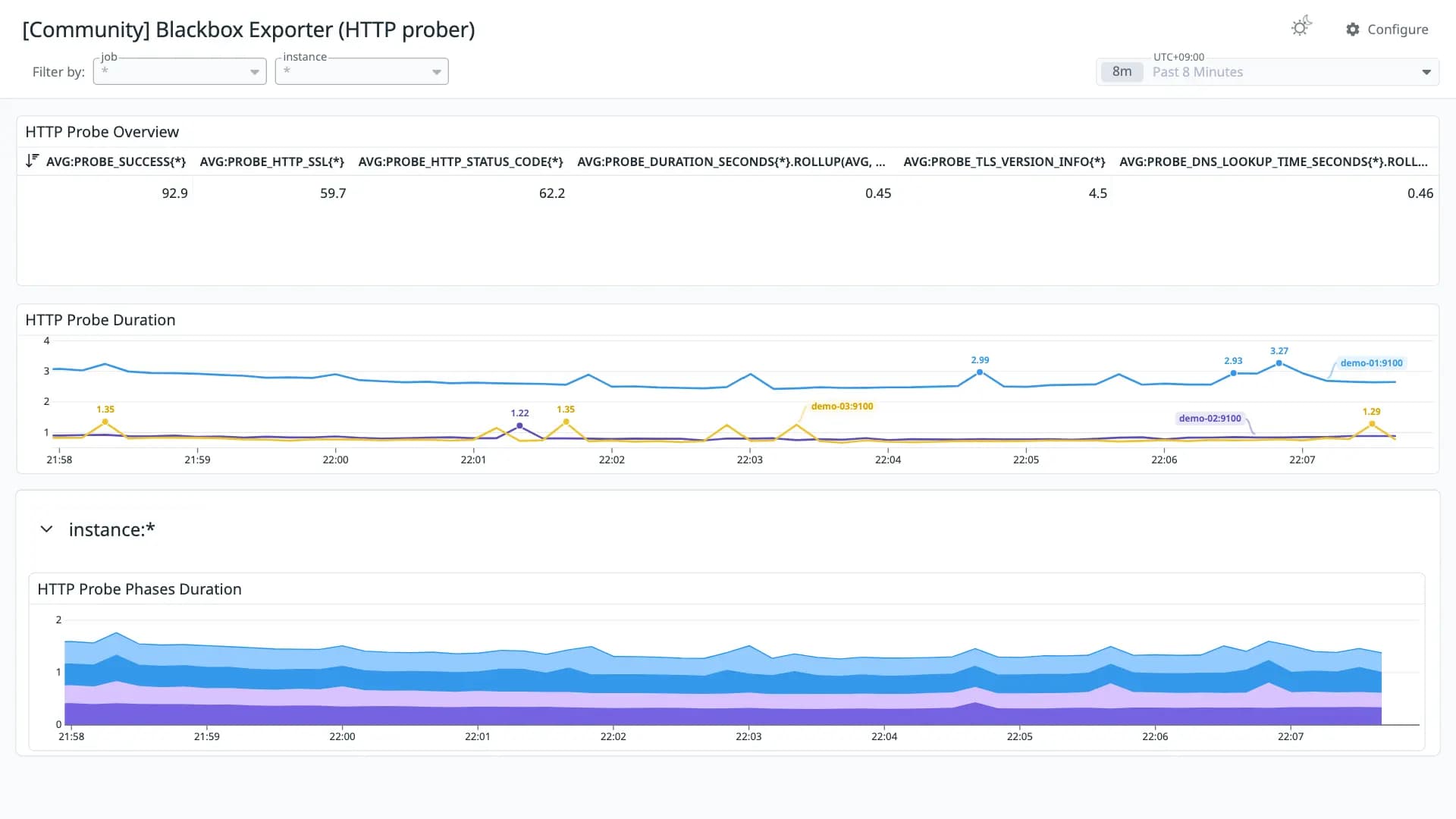Click AVG:PROBE_DURATION_SECONDS column header
Viewport: 1456px width, 819px height.
(731, 162)
